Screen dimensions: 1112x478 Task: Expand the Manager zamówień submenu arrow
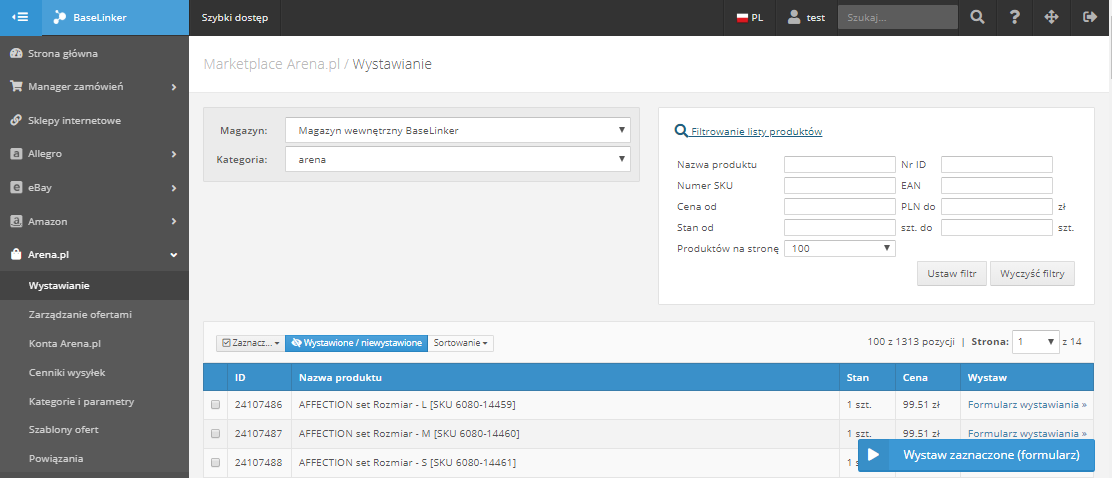coord(174,87)
